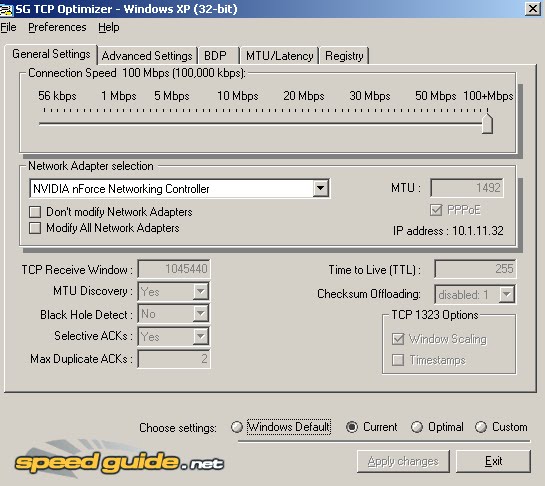Image resolution: width=545 pixels, height=486 pixels.
Task: Open the Selective ACKs dropdown
Action: pos(201,336)
